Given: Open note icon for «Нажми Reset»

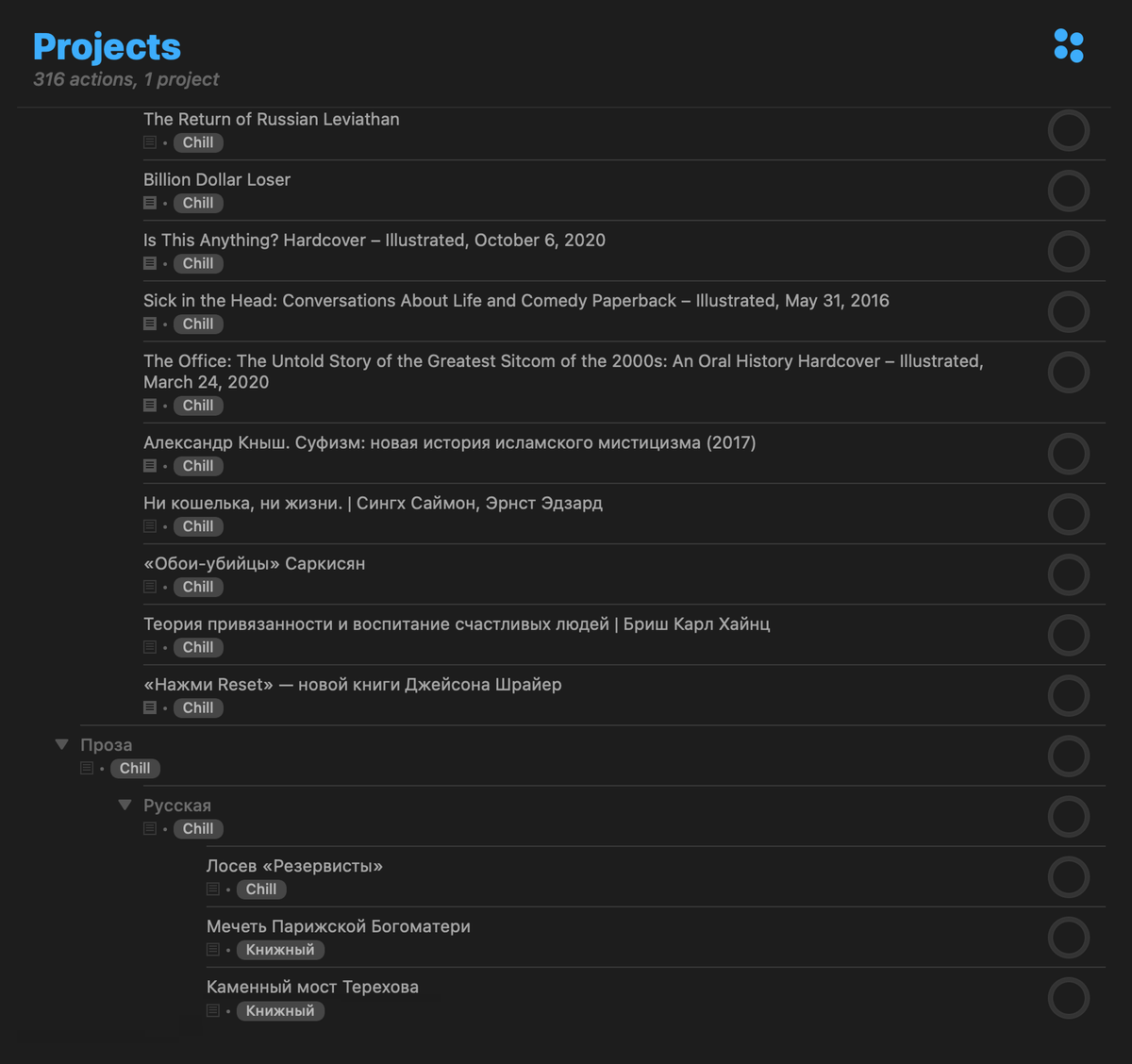Looking at the screenshot, I should click(150, 707).
